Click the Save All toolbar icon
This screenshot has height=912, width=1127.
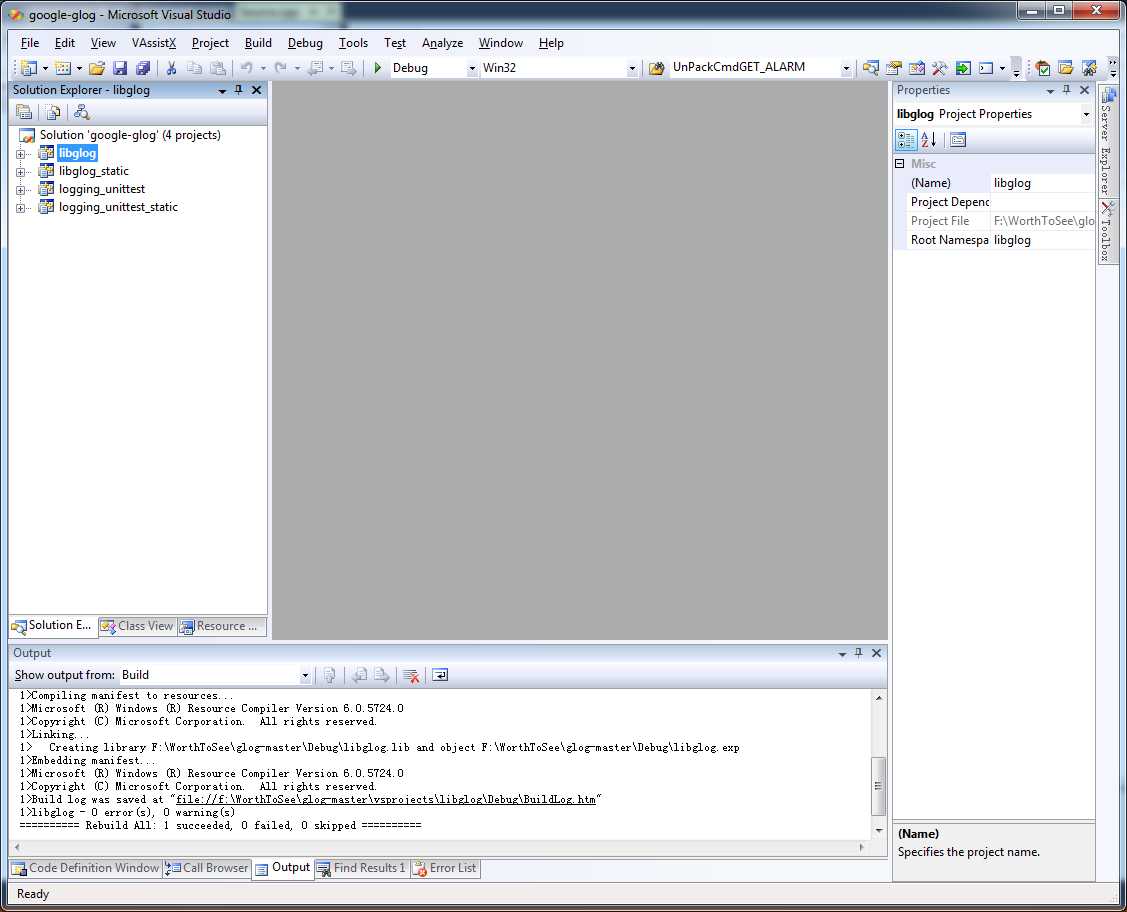(143, 68)
